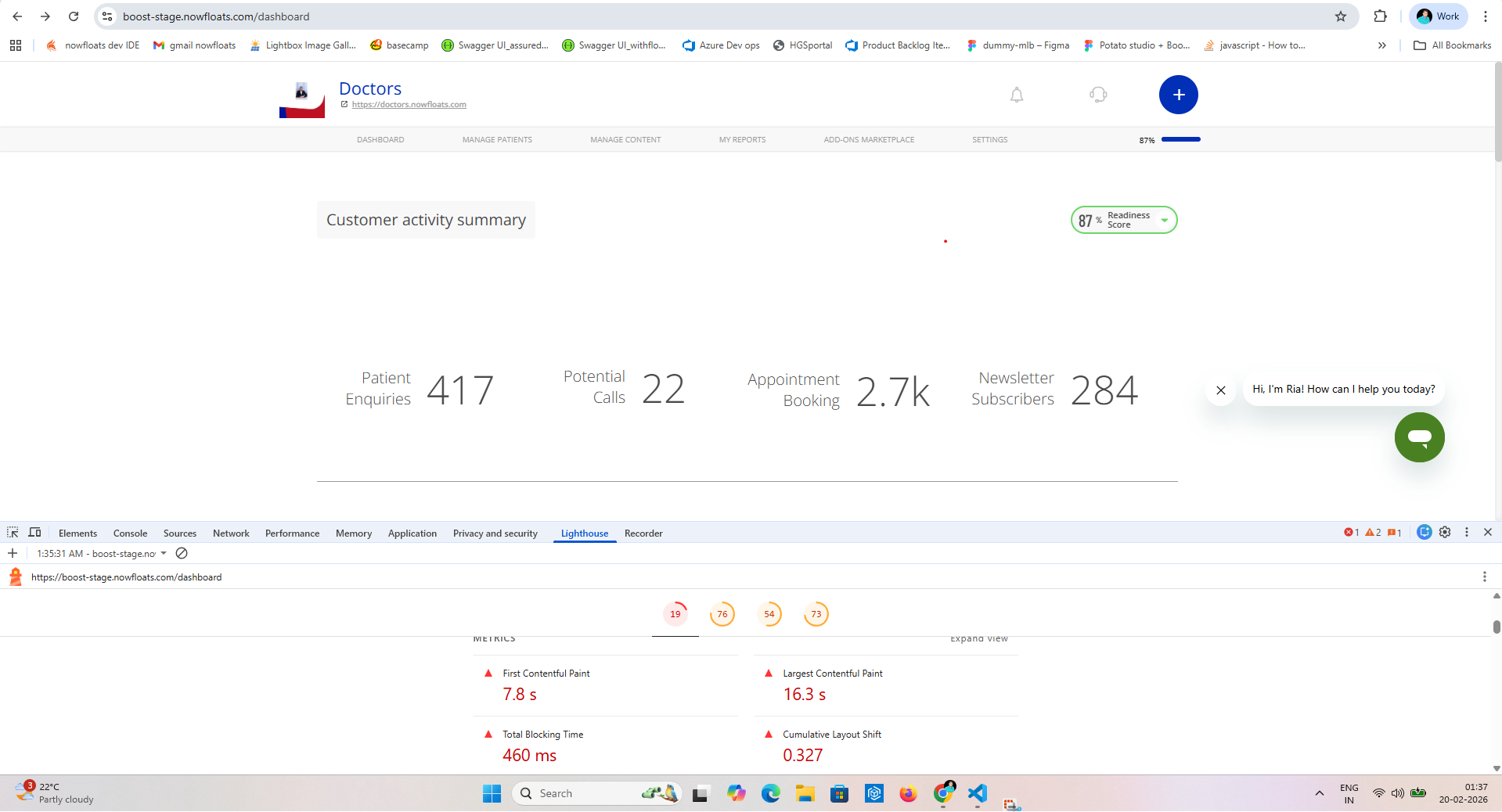The width and height of the screenshot is (1502, 812).
Task: Open the doctors.nowfloats.com website link
Action: [409, 105]
